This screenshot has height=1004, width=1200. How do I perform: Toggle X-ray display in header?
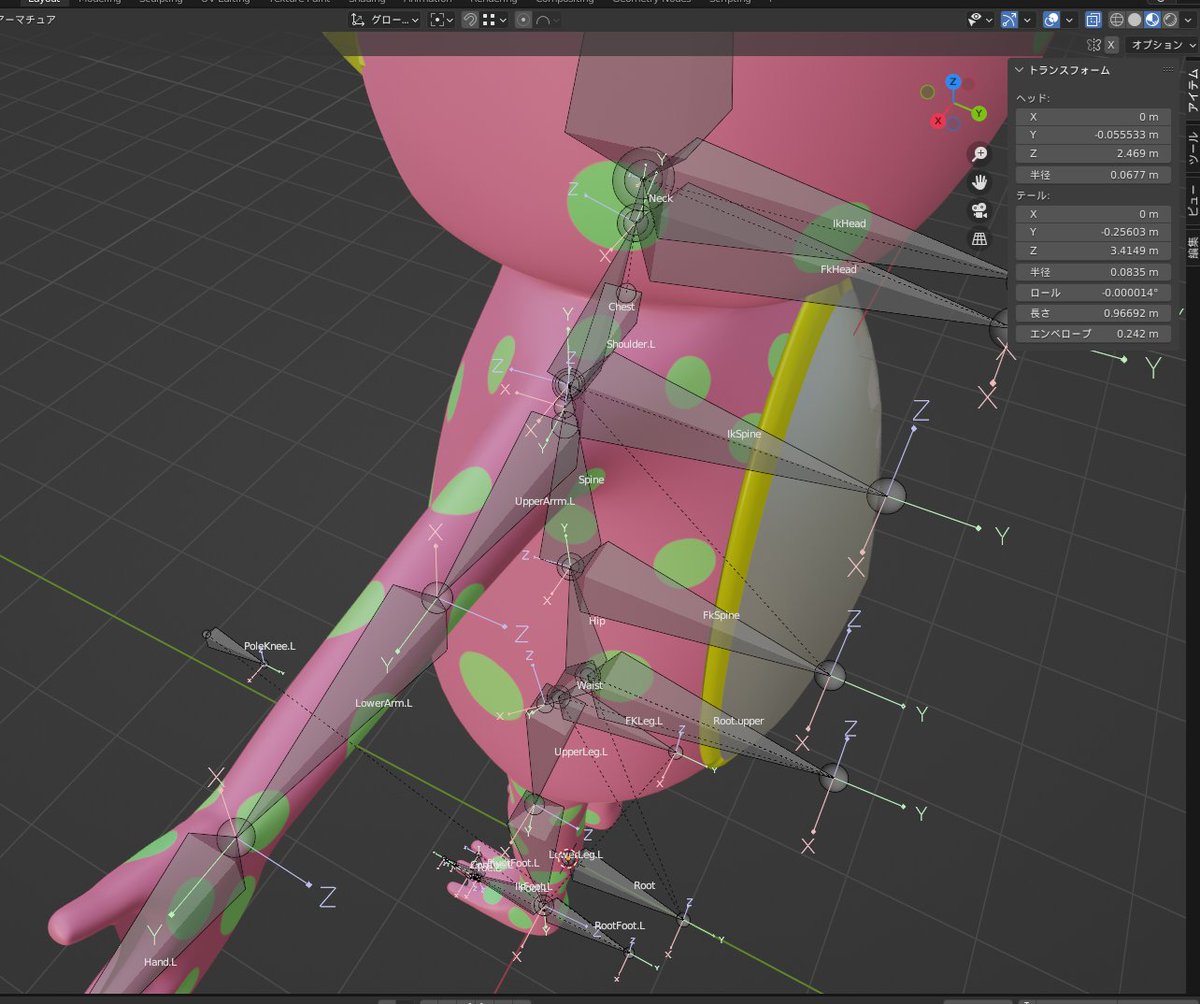[x=1093, y=20]
